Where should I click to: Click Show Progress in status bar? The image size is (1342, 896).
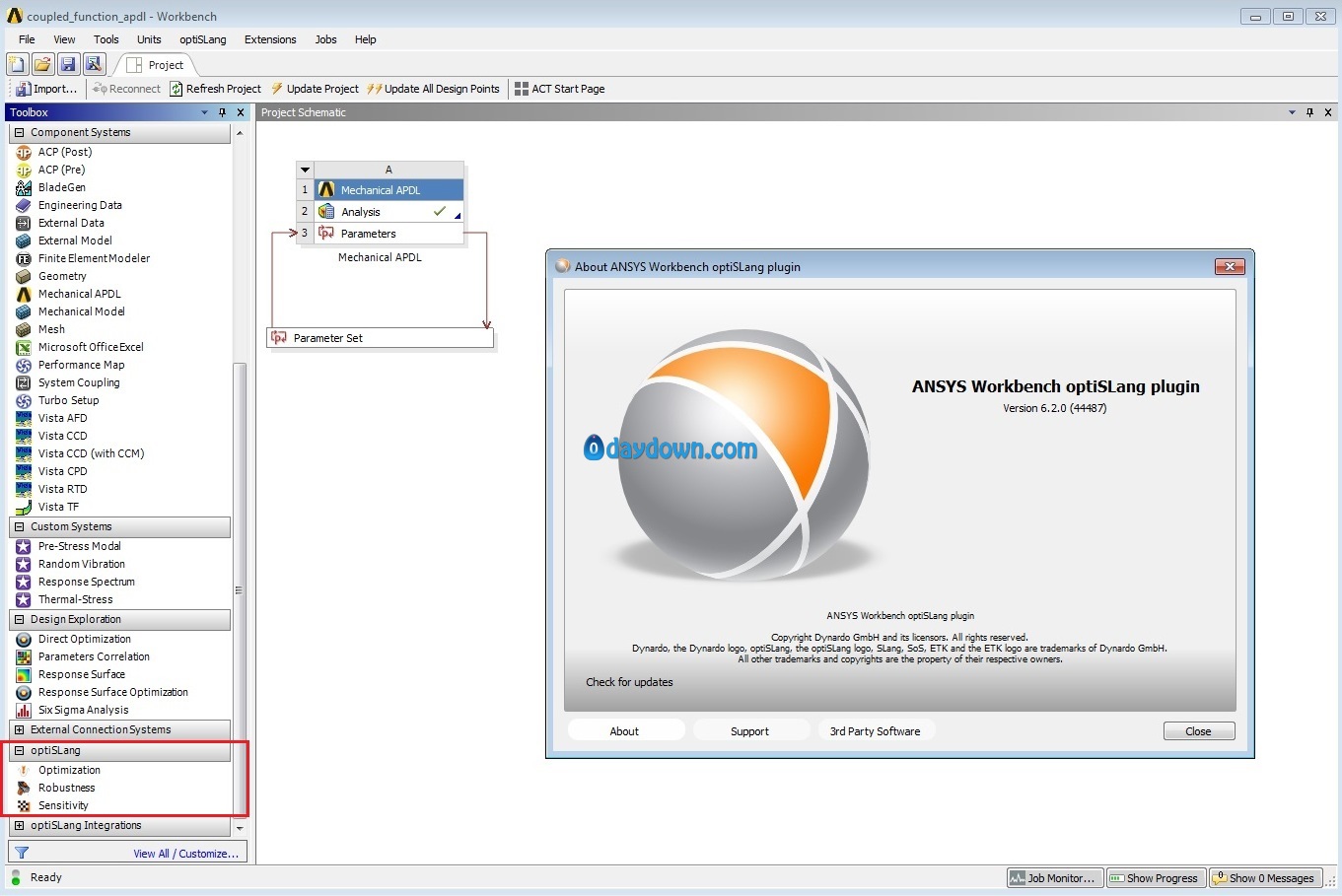click(1155, 878)
